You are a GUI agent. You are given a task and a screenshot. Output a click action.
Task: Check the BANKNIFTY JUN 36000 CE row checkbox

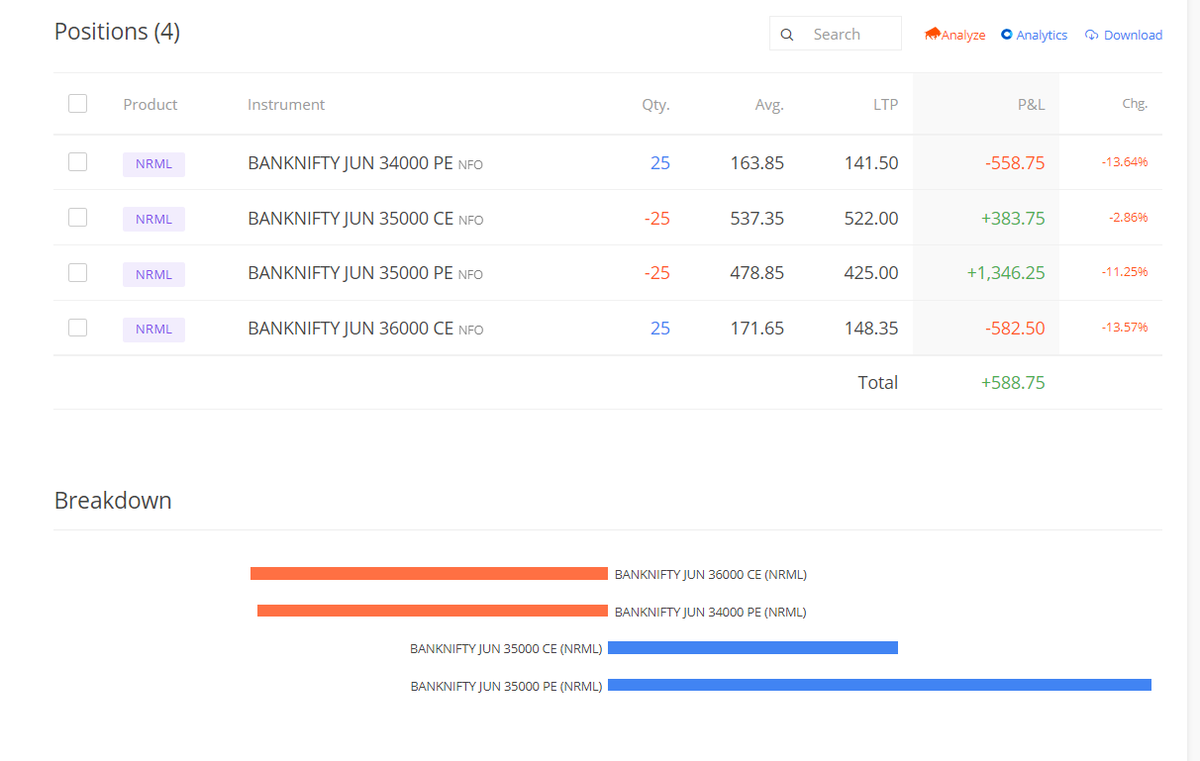click(77, 327)
